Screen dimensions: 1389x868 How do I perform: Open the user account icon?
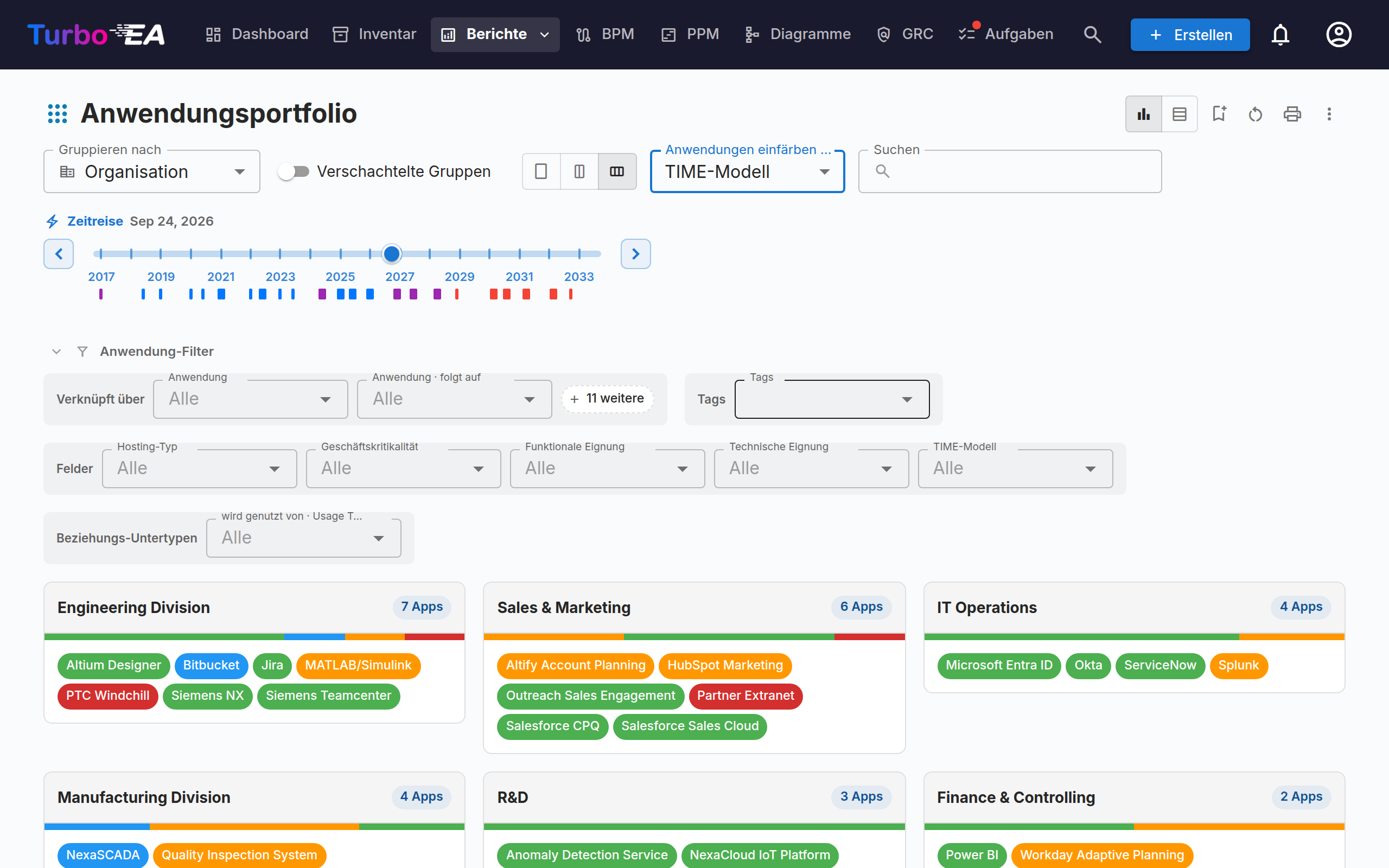click(x=1339, y=34)
